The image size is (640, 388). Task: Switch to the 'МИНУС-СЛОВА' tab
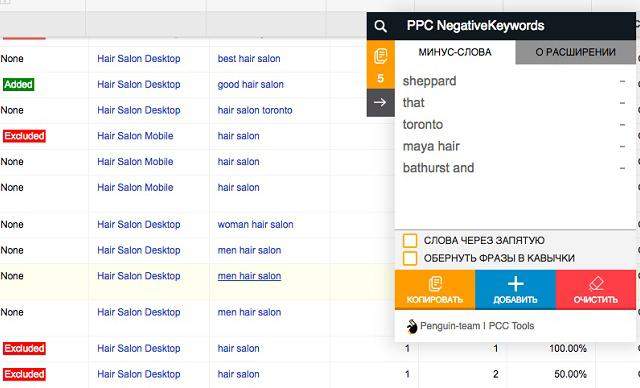coord(455,52)
